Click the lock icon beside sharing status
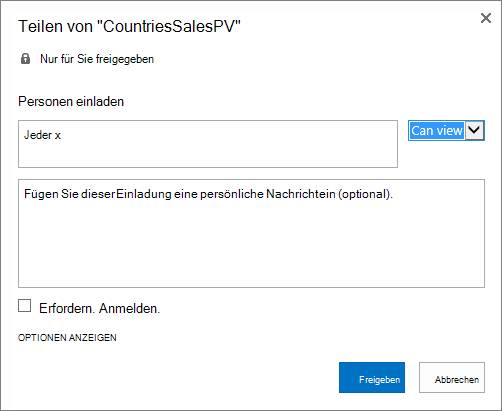502x411 pixels. click(25, 59)
